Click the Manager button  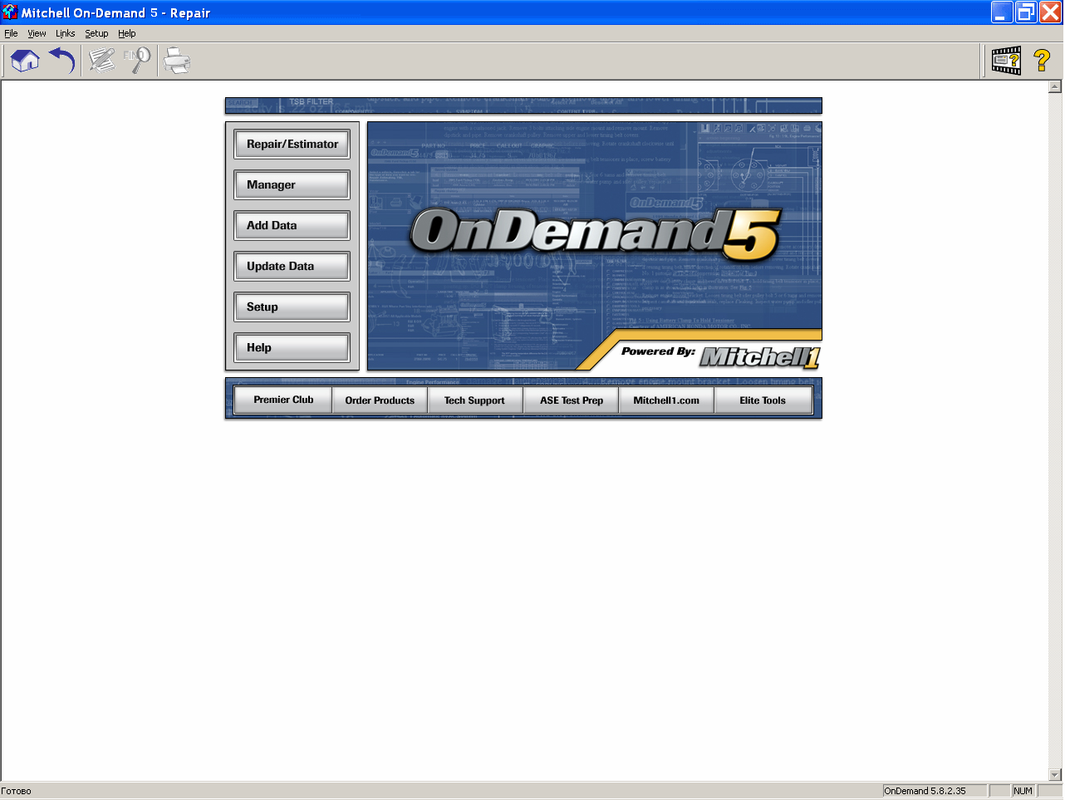click(x=292, y=185)
